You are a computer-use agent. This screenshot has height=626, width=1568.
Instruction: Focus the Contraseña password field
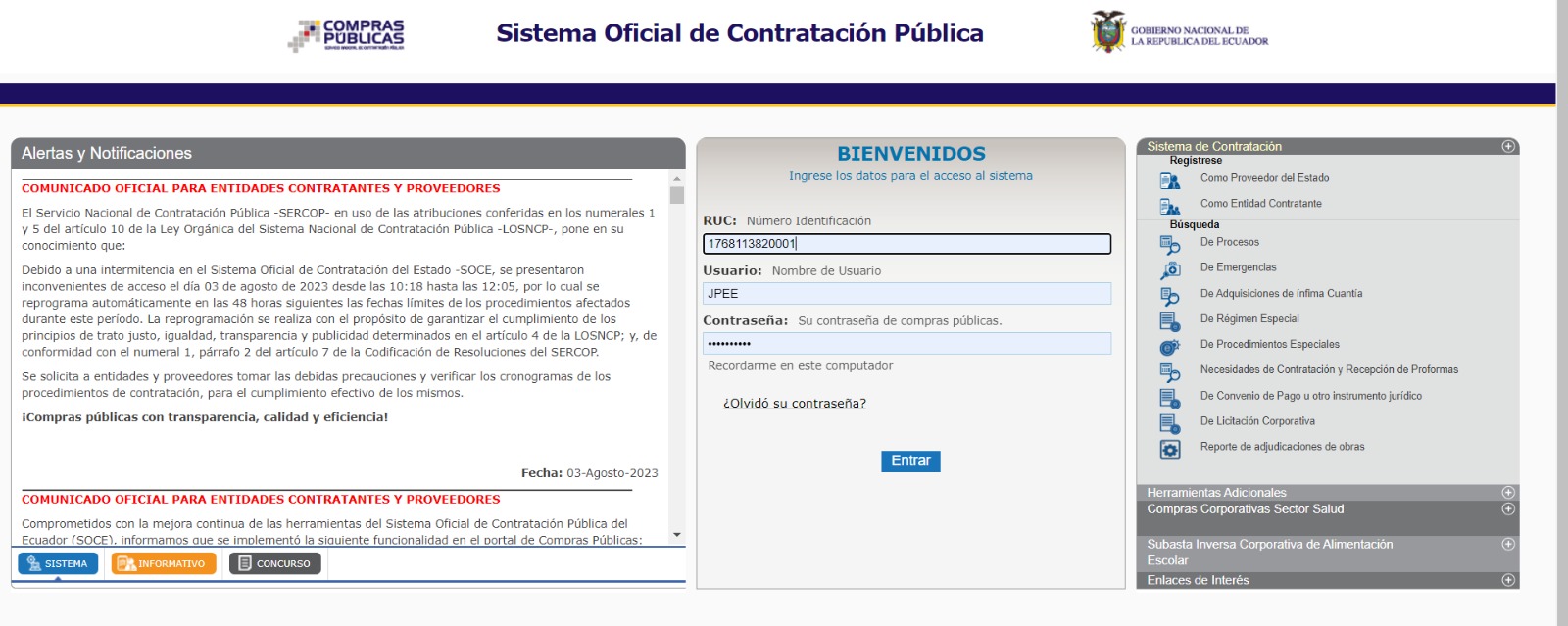[906, 344]
